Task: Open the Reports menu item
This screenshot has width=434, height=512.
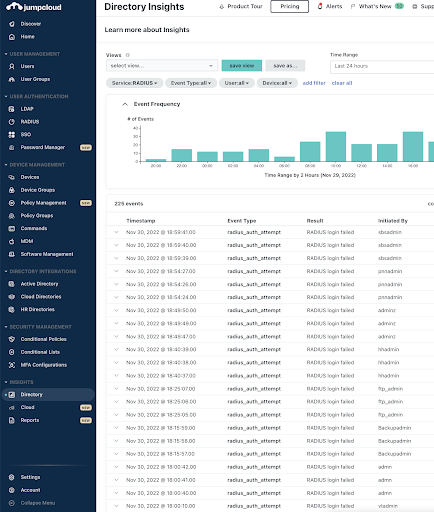Action: (x=30, y=420)
